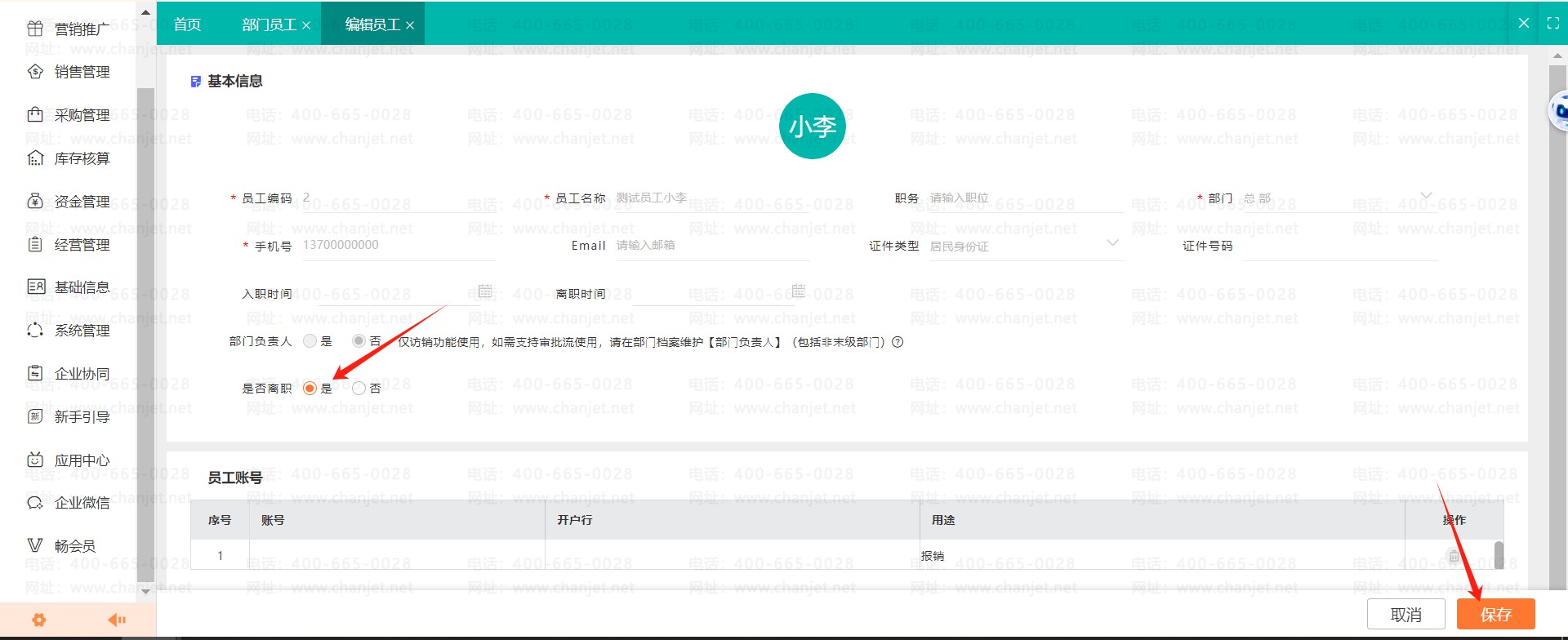Viewport: 1568px width, 640px height.
Task: Click the orange settings gear icon
Action: (38, 620)
